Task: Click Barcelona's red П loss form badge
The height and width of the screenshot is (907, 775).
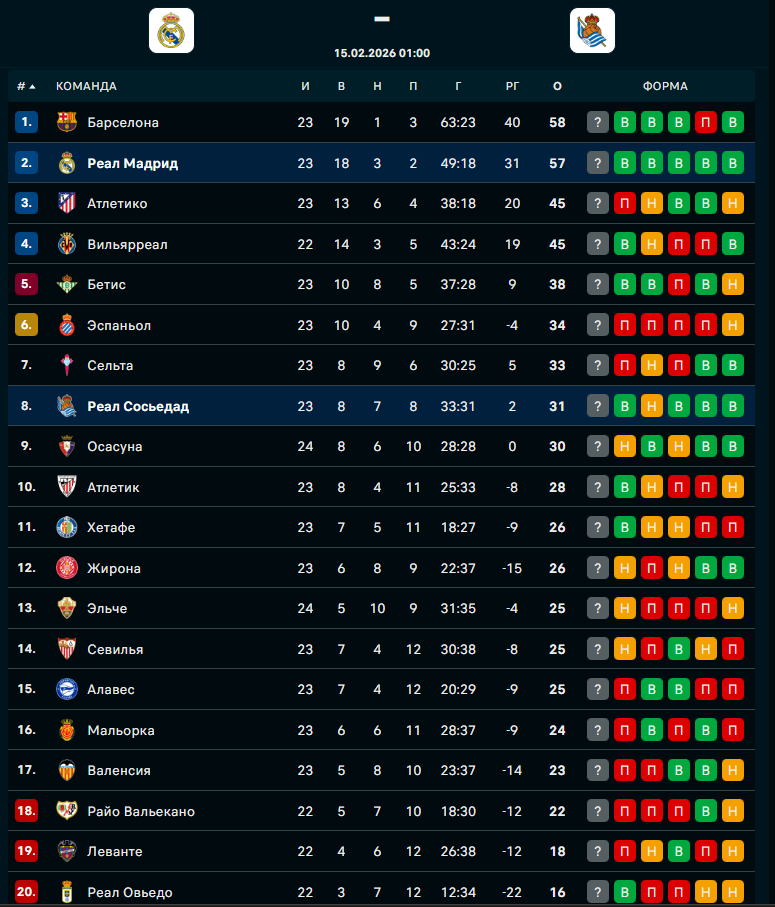Action: (706, 122)
